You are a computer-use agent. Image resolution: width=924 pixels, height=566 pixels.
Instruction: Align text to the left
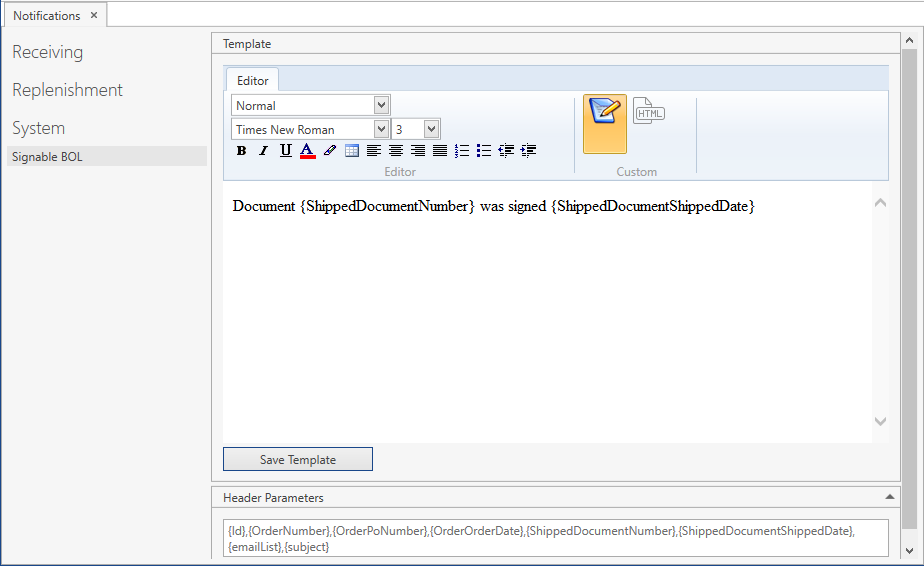374,151
